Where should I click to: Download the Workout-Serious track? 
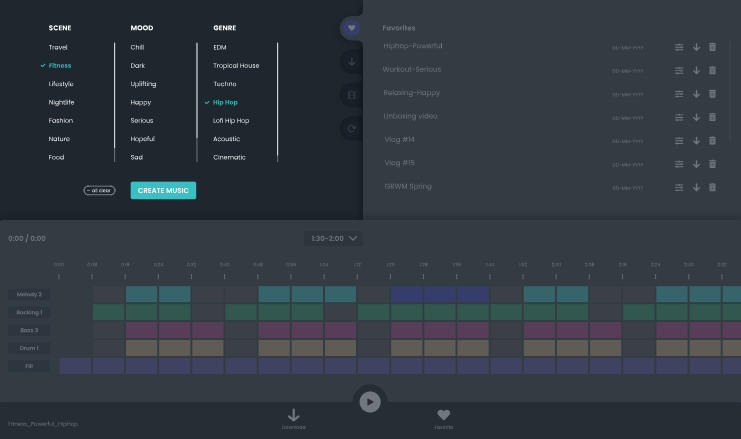[696, 70]
